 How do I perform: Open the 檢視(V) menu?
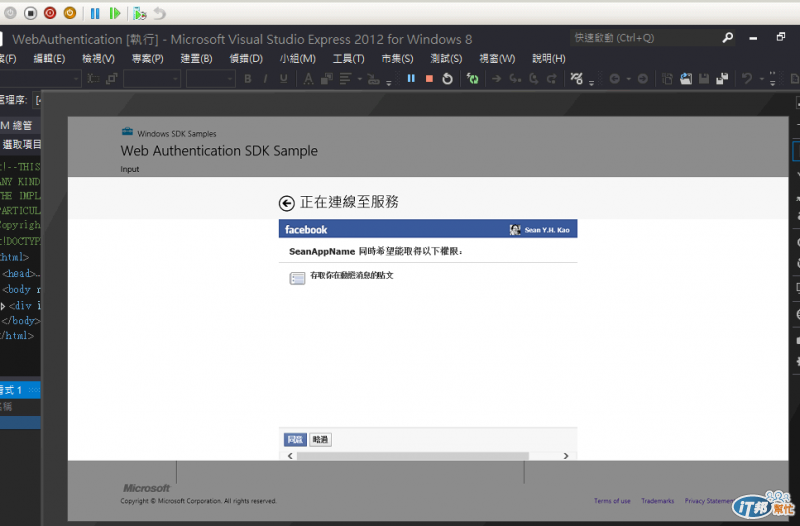click(x=98, y=59)
